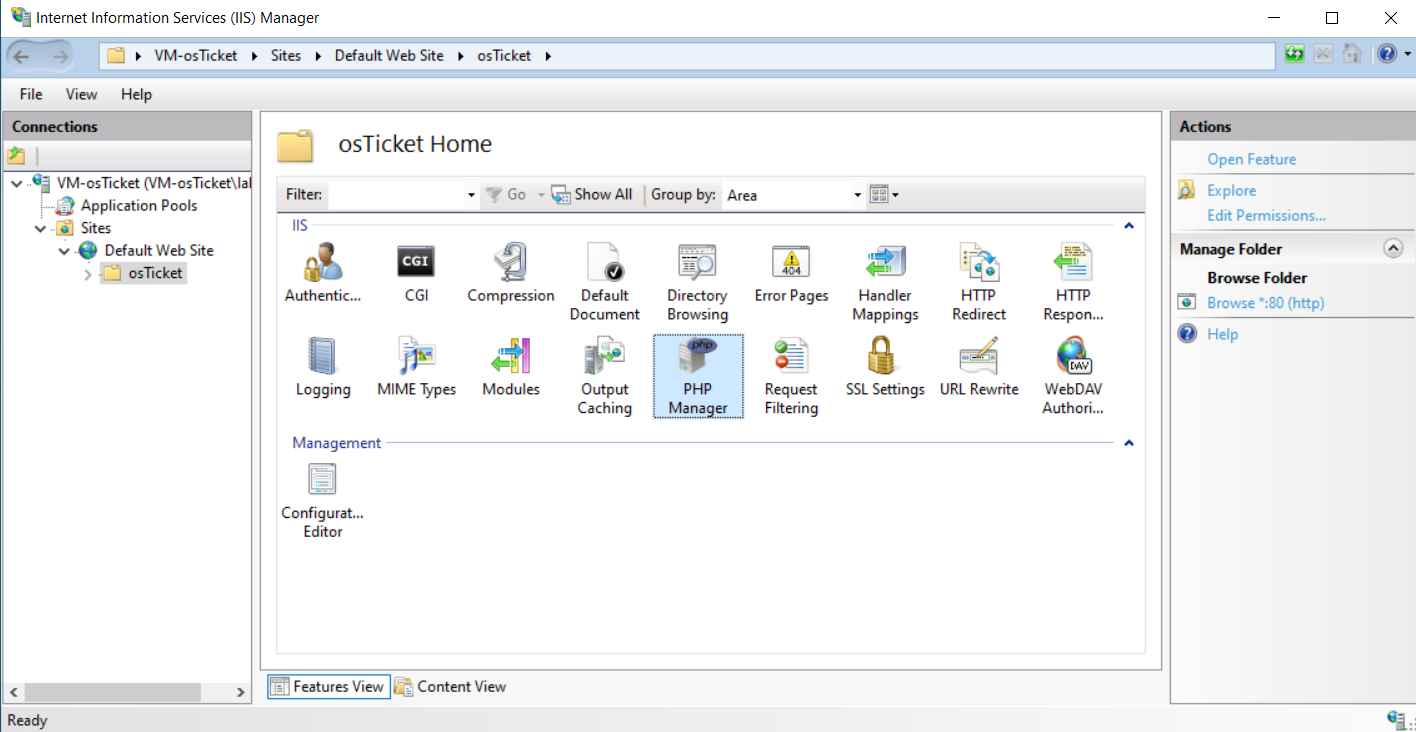1416x732 pixels.
Task: Open the Default Document feature
Action: (x=604, y=282)
